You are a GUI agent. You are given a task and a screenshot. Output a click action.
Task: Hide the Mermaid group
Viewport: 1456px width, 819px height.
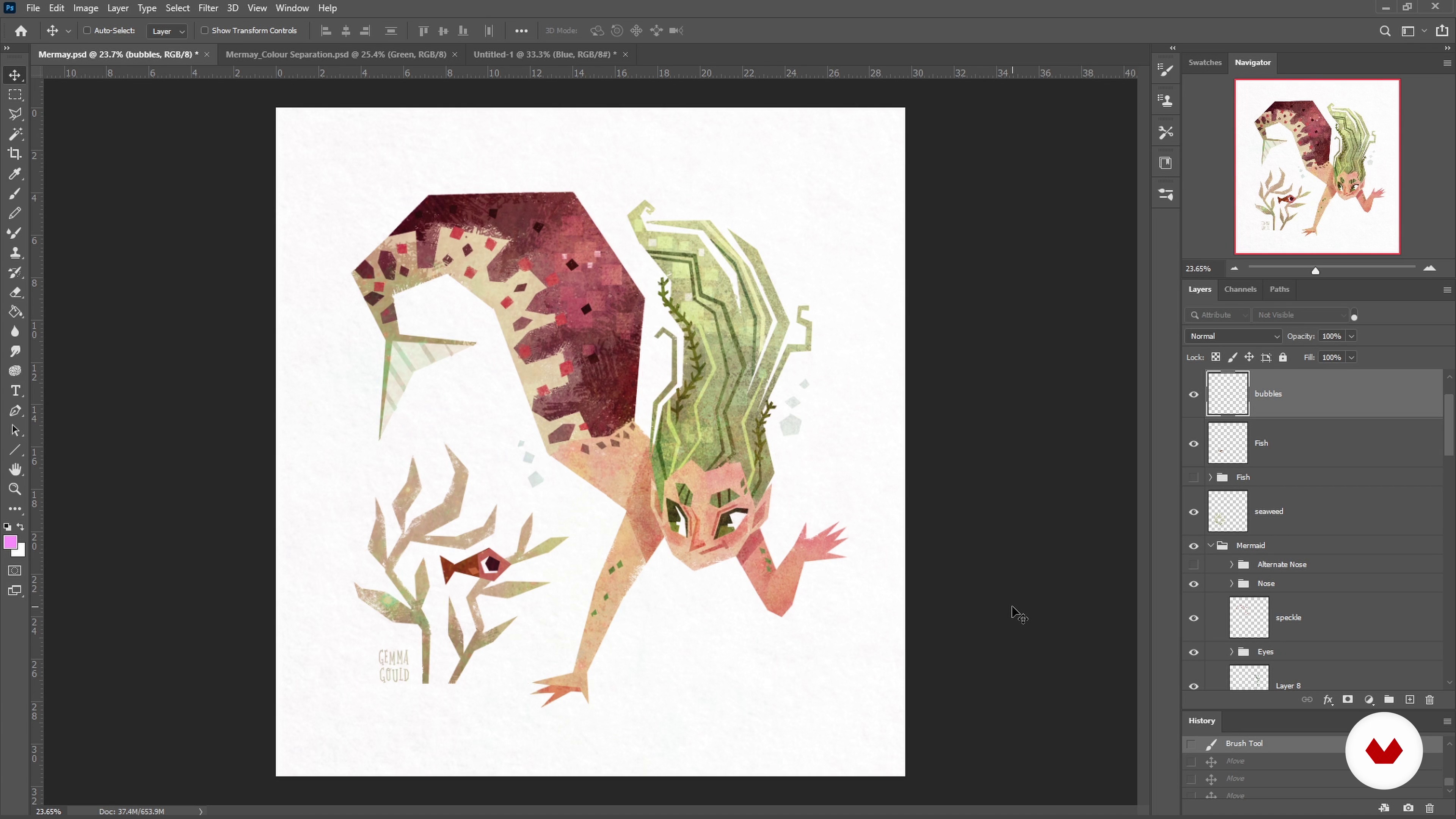(1194, 546)
